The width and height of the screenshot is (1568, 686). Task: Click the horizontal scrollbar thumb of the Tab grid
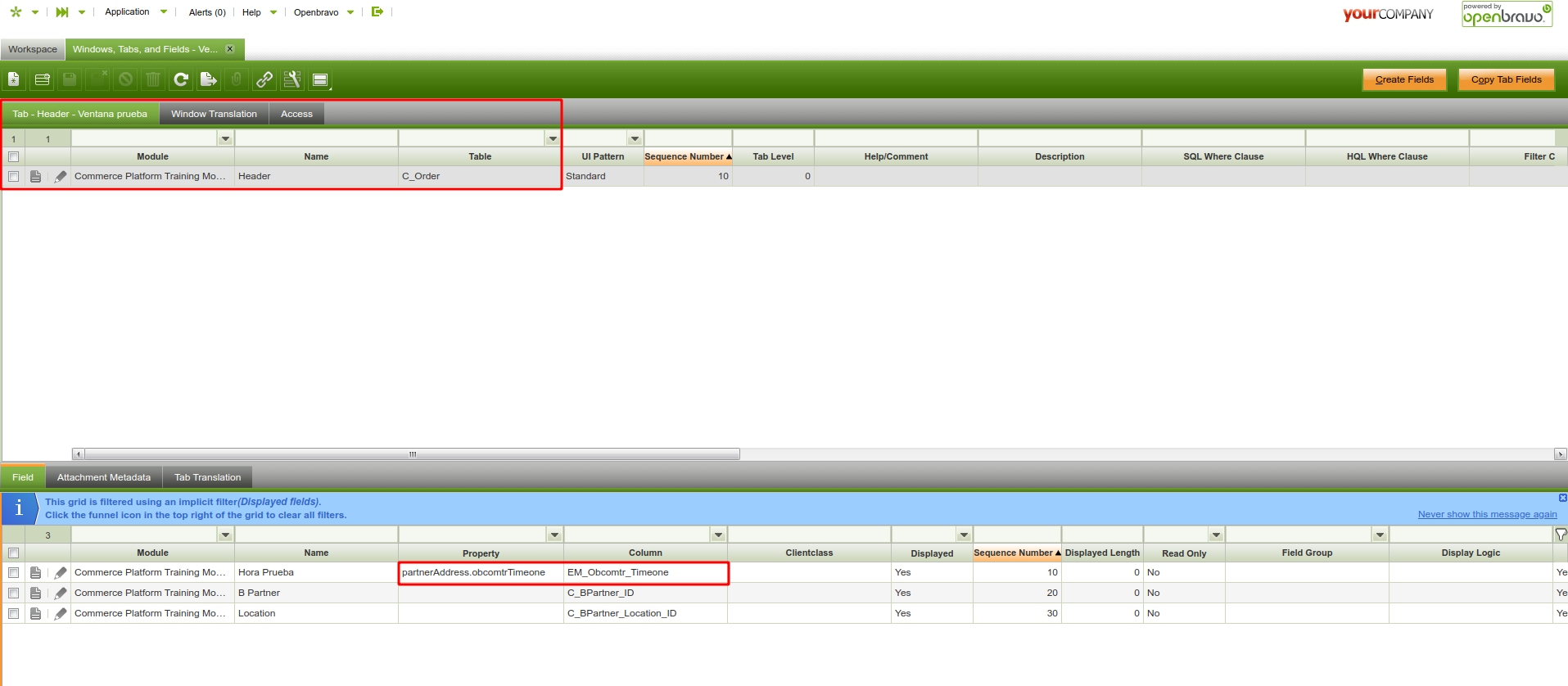point(412,454)
